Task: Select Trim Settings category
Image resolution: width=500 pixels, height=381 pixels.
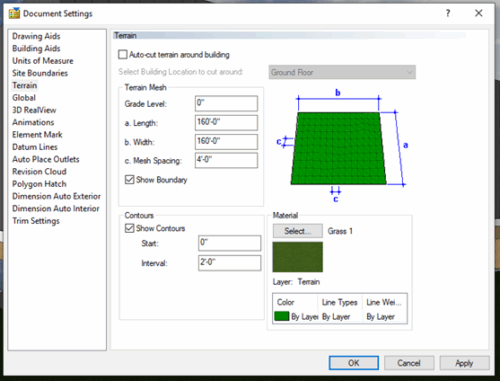Action: [36, 221]
